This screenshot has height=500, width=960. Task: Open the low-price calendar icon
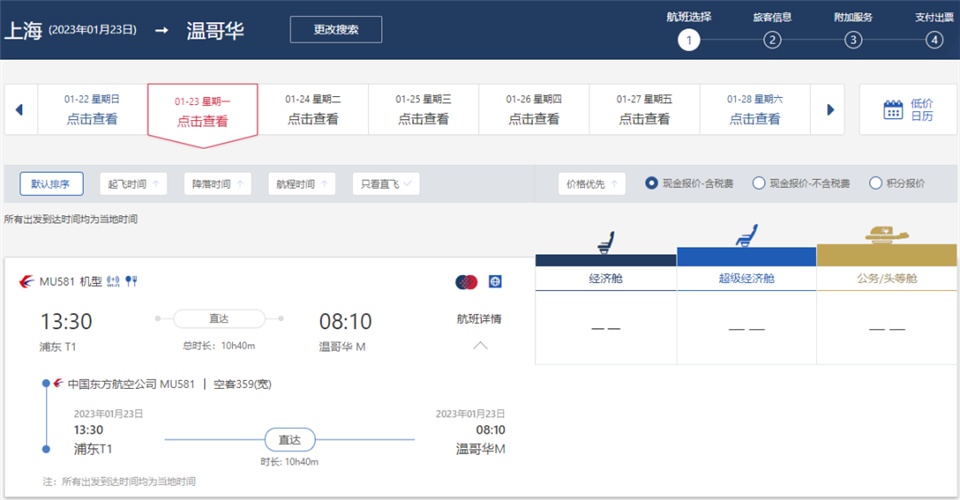coord(893,110)
